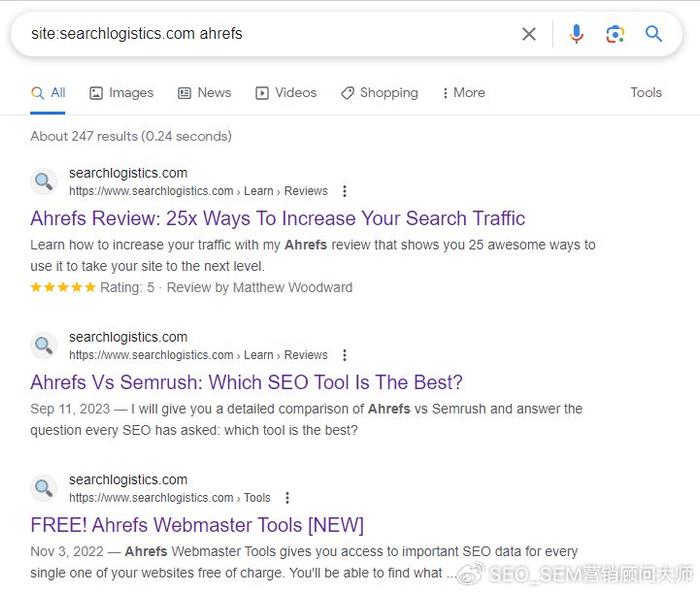
Task: Select the All results tab
Action: coord(48,92)
